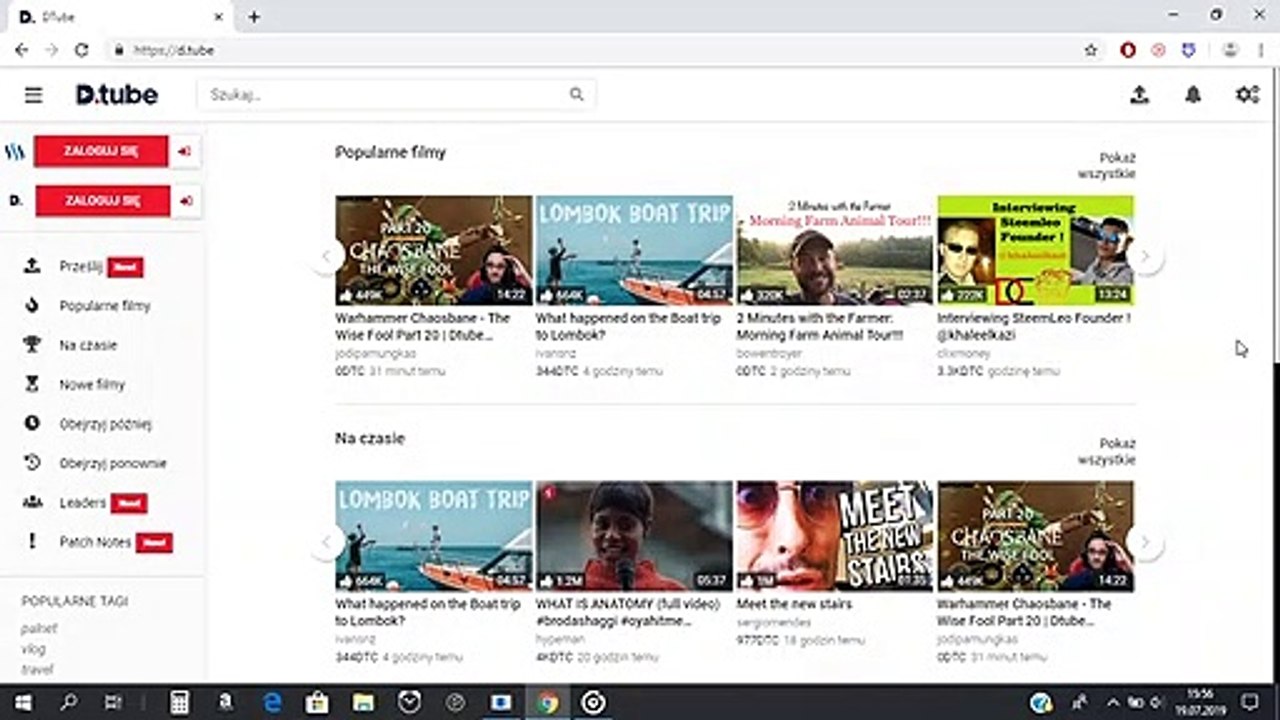The image size is (1280, 720).
Task: Show all Popularne filmy videos
Action: coord(1107,166)
